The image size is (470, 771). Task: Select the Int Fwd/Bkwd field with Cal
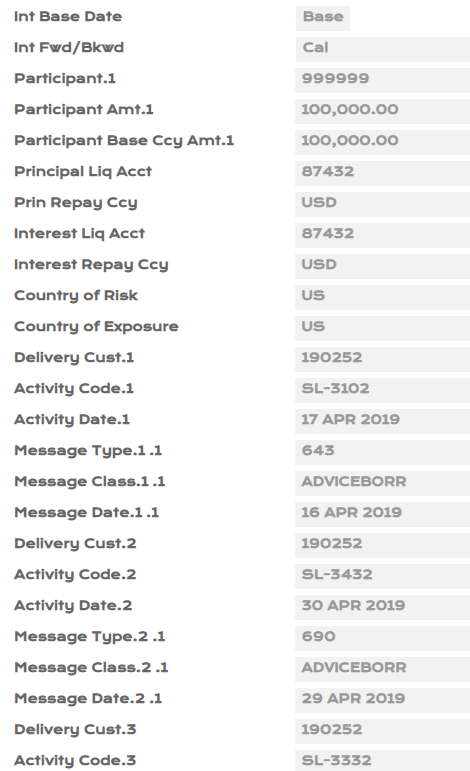click(x=382, y=49)
